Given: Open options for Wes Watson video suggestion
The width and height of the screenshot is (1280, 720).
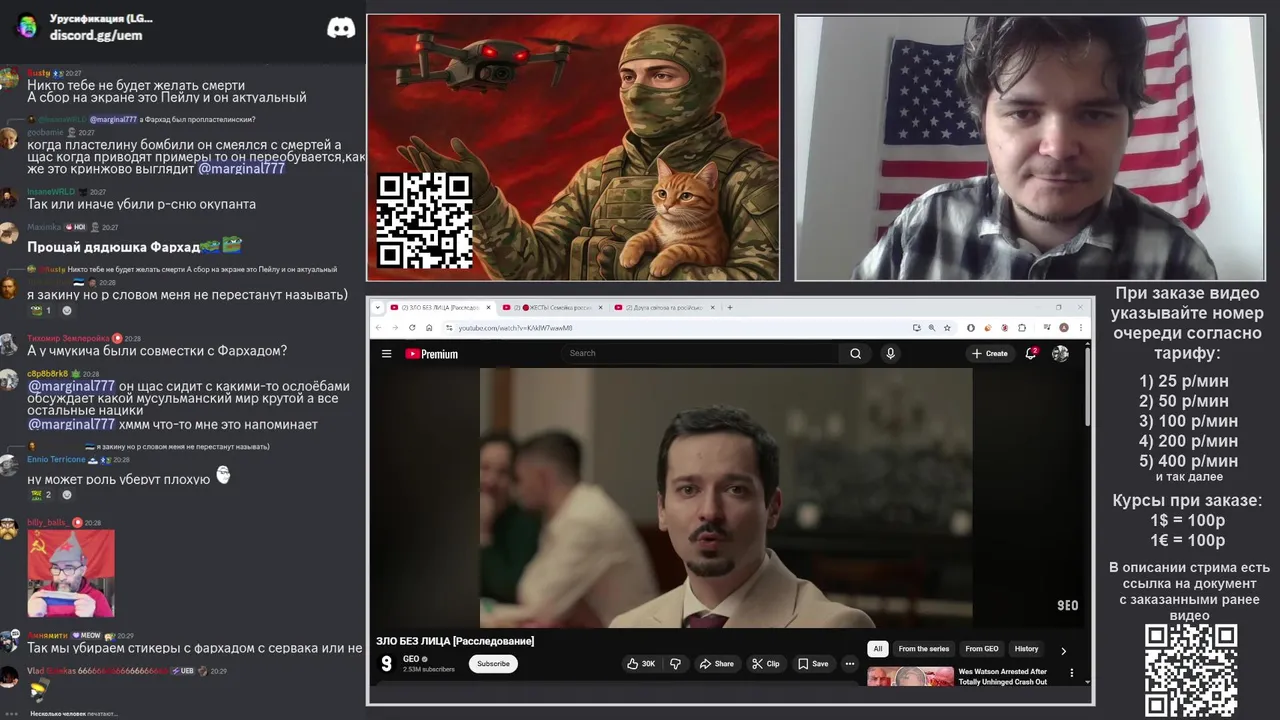Looking at the screenshot, I should click(x=1072, y=673).
